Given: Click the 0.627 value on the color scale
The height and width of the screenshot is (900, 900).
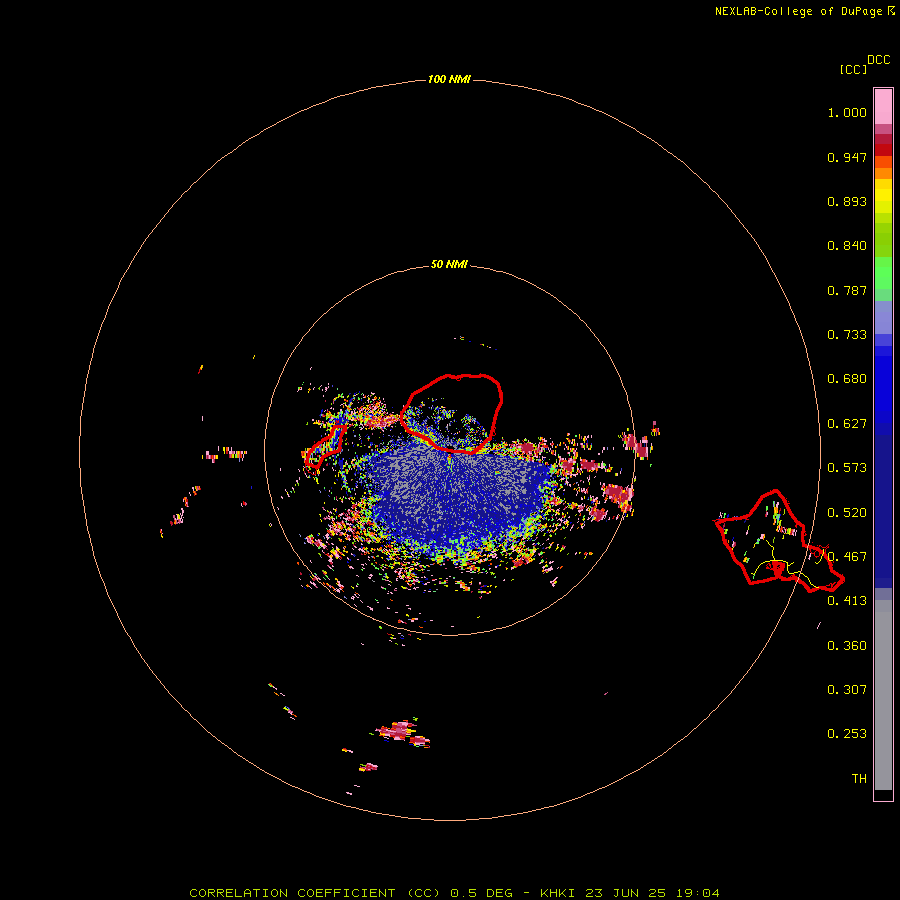Looking at the screenshot, I should tap(847, 424).
